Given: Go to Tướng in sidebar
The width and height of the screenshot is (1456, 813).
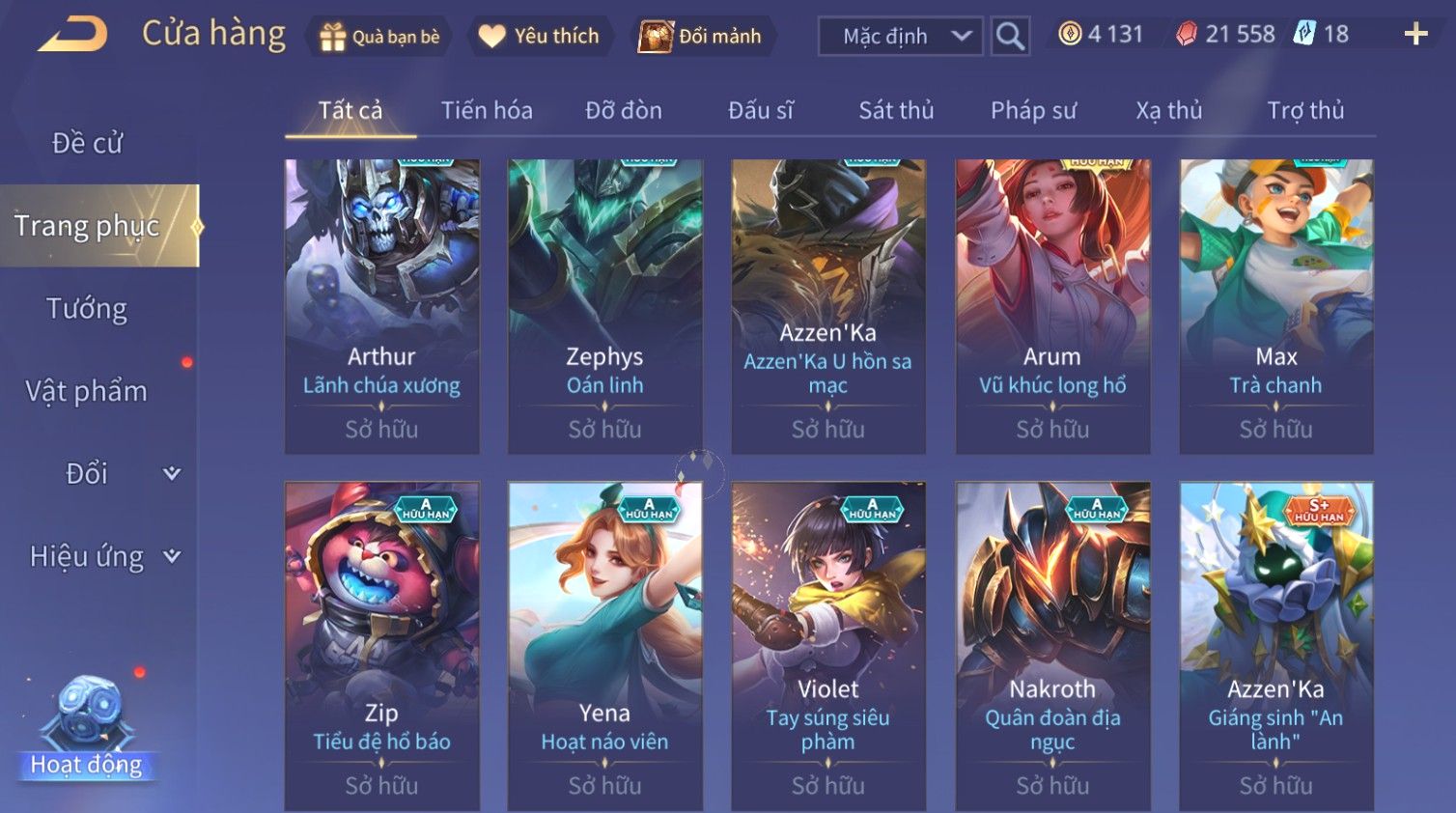Looking at the screenshot, I should click(x=87, y=309).
